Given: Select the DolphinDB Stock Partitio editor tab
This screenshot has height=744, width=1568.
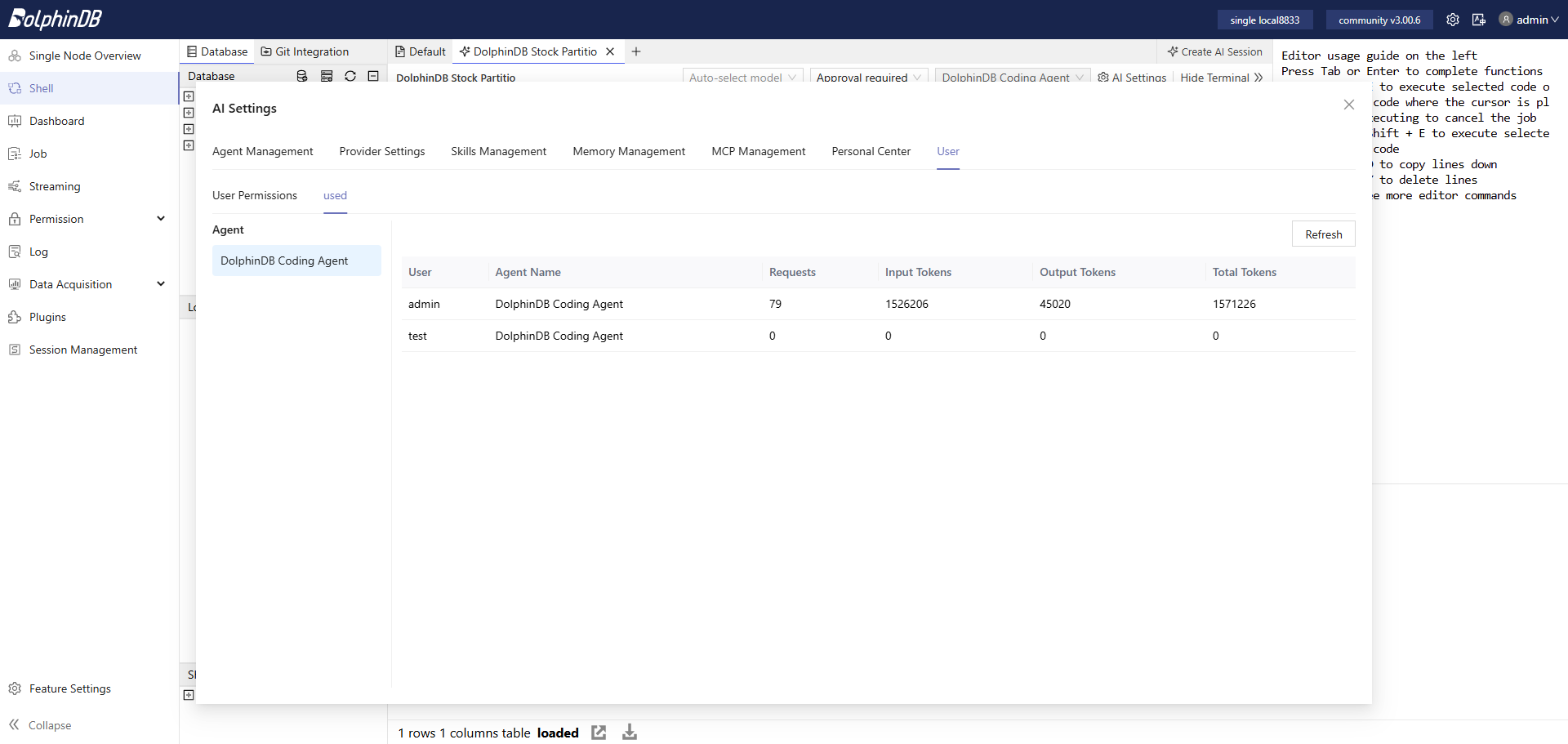Looking at the screenshot, I should [x=528, y=51].
